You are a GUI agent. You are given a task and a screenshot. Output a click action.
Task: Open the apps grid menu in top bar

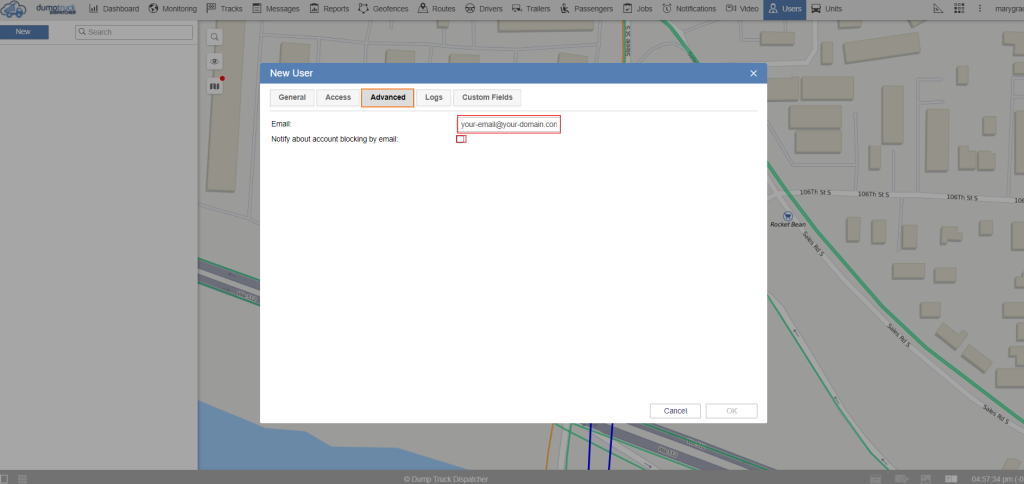(x=959, y=8)
